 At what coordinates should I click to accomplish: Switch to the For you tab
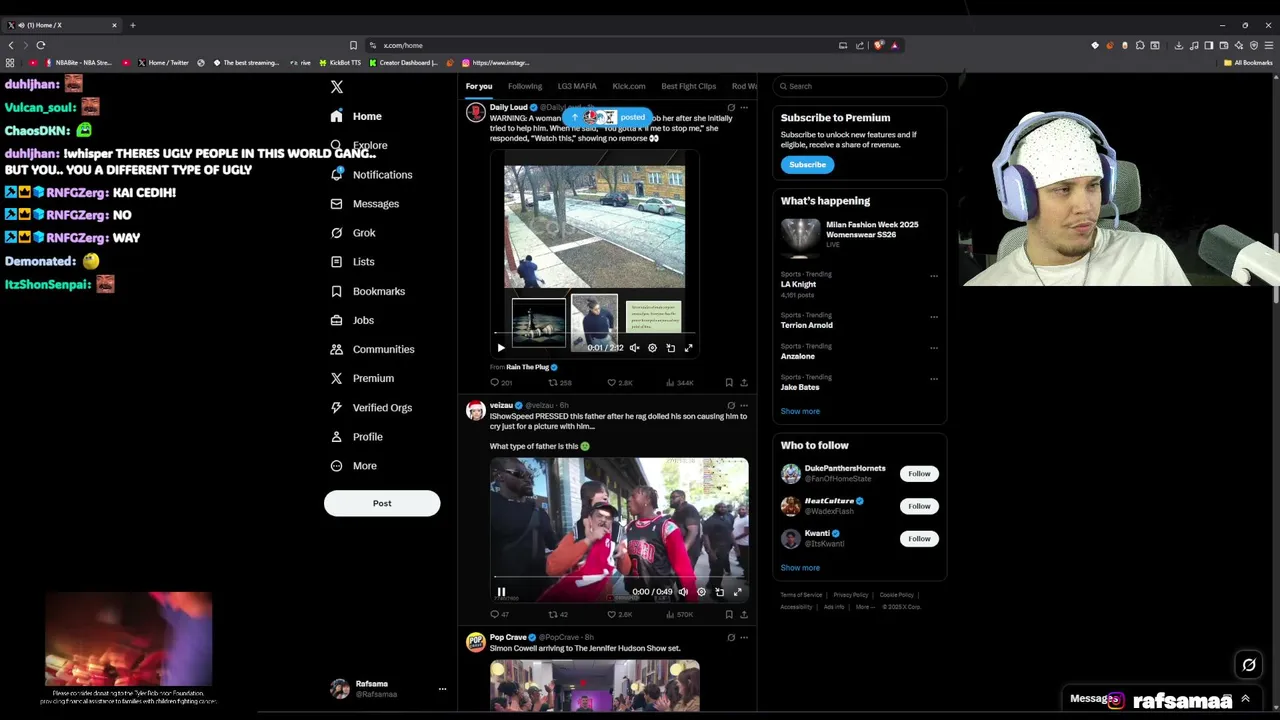(479, 86)
